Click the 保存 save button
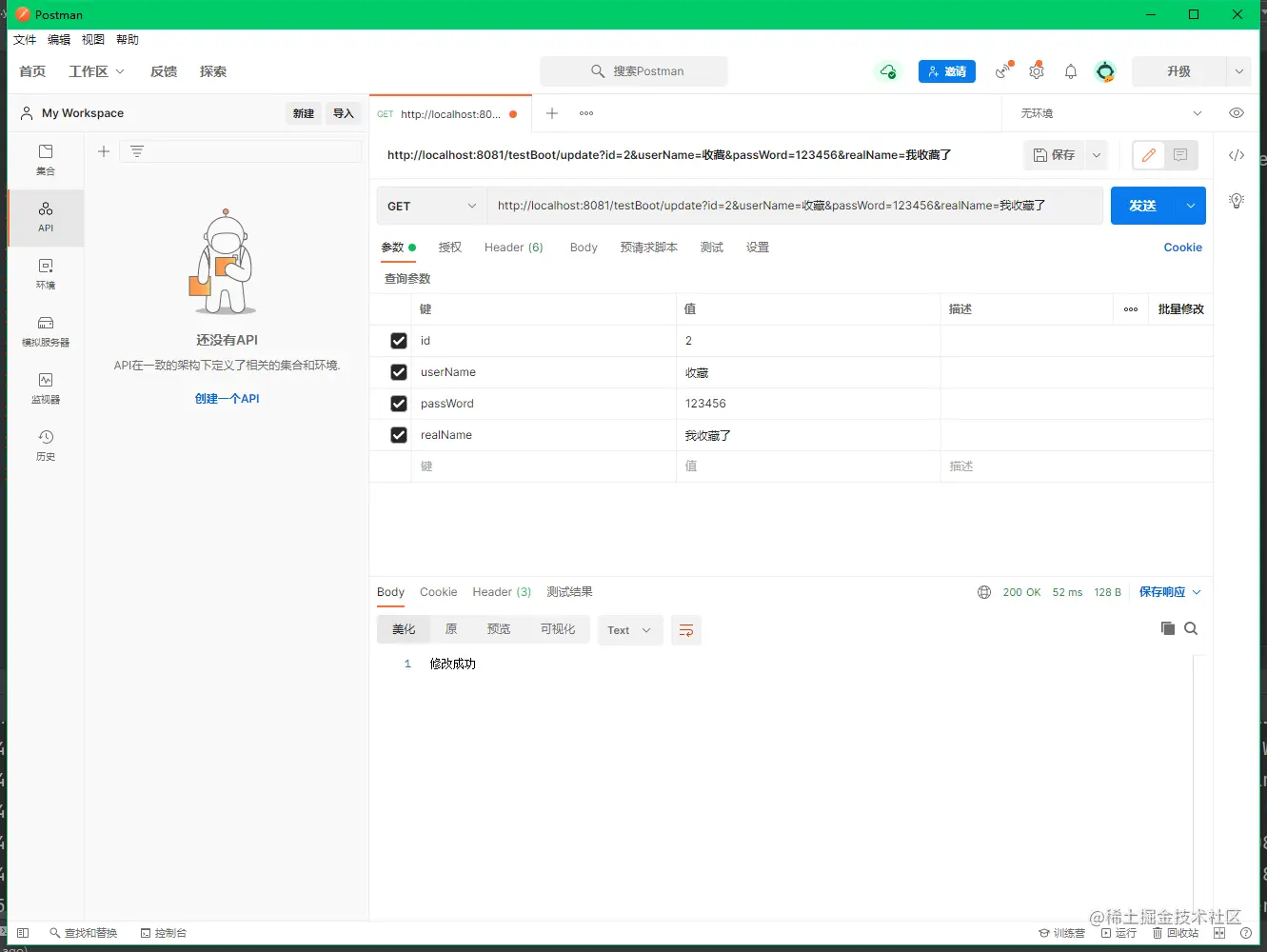Viewport: 1267px width, 952px height. [1055, 155]
